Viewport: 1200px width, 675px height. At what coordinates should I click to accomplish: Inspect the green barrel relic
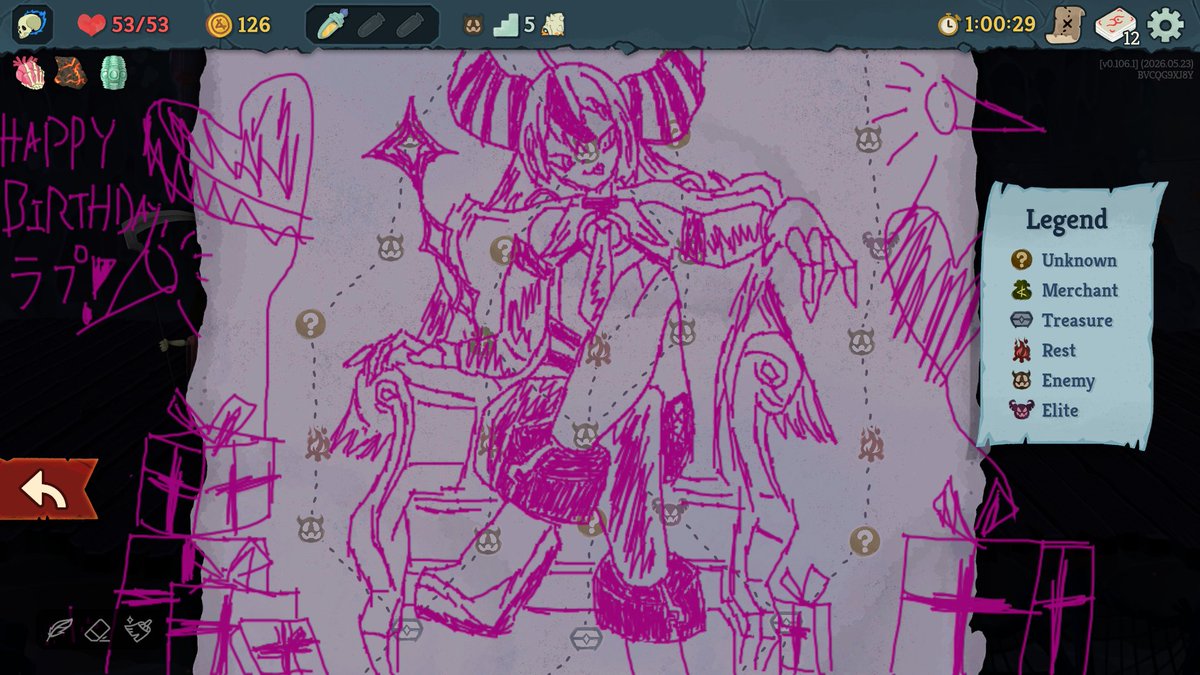pyautogui.click(x=112, y=72)
